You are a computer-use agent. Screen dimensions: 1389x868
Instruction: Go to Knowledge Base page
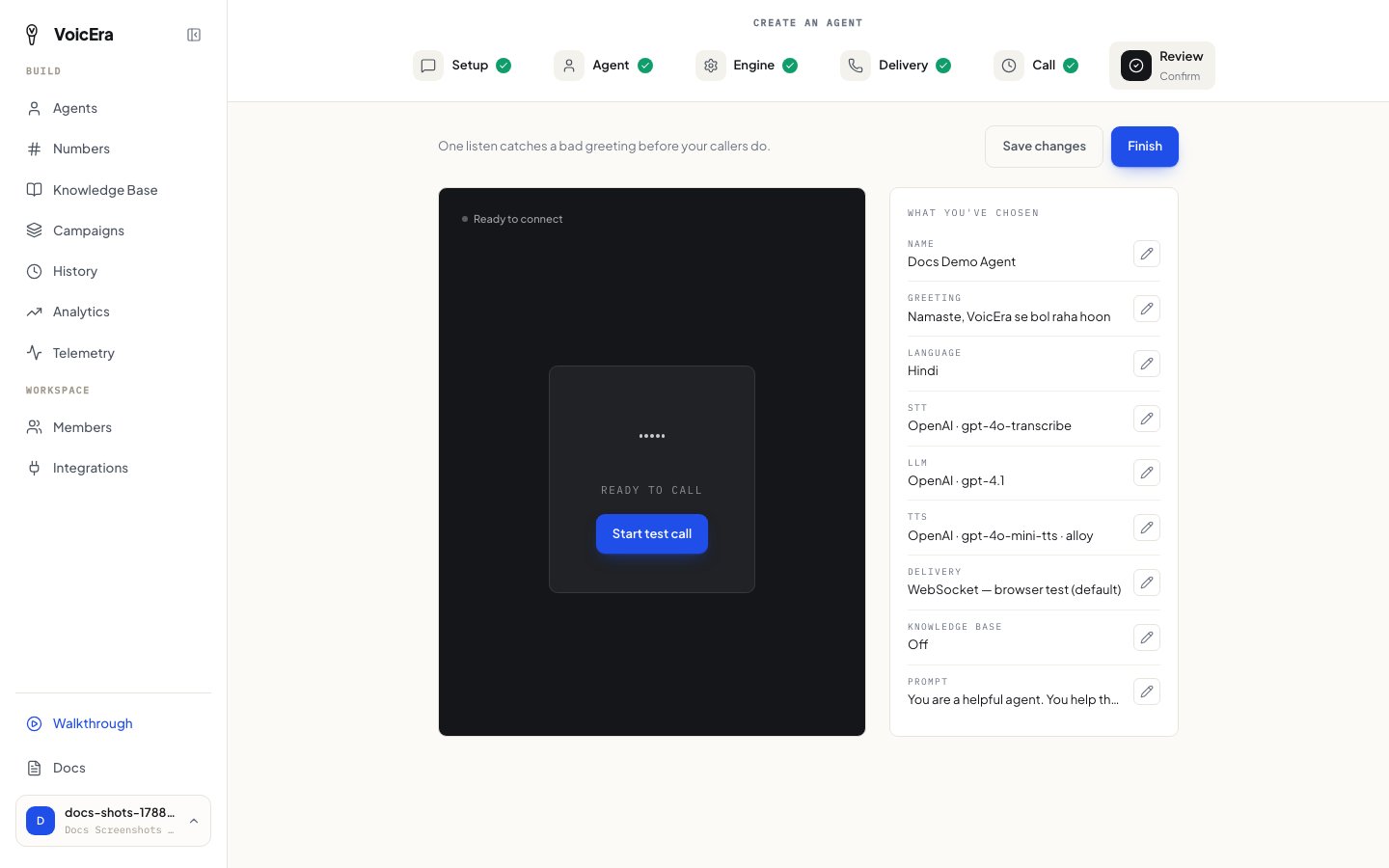tap(113, 190)
